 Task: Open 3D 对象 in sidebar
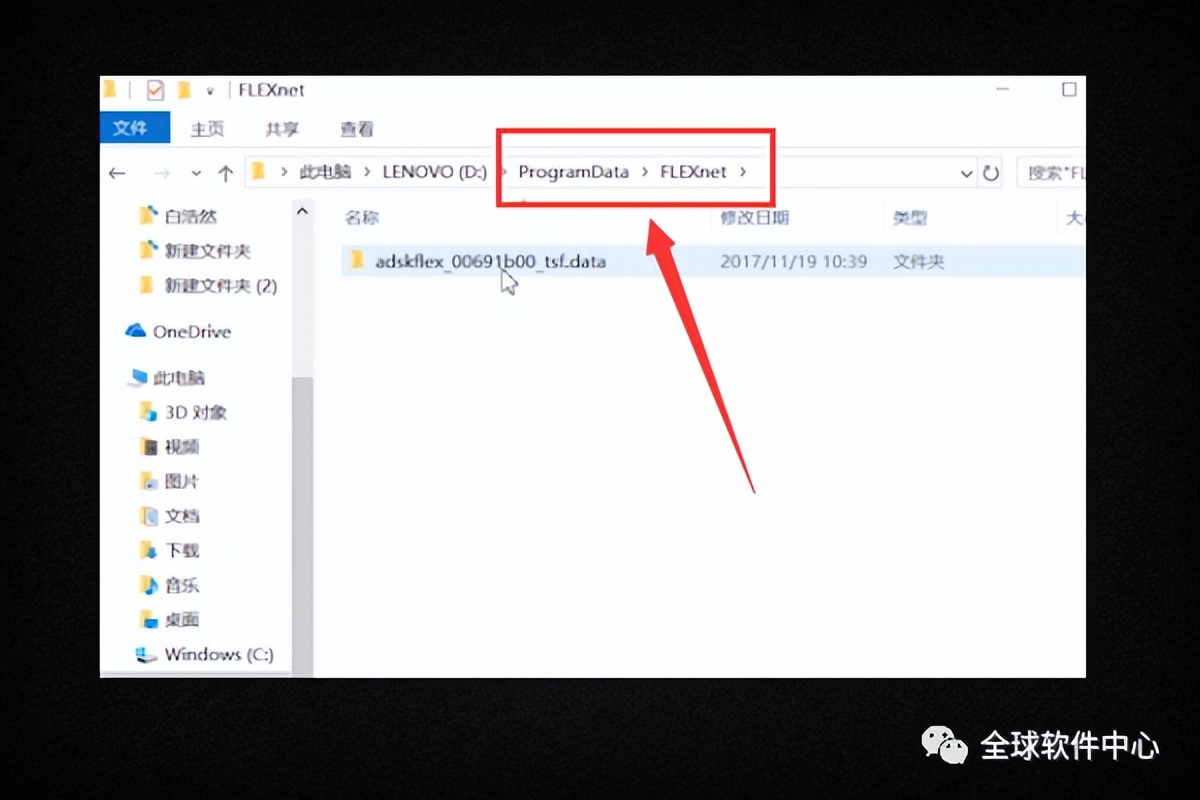(196, 412)
